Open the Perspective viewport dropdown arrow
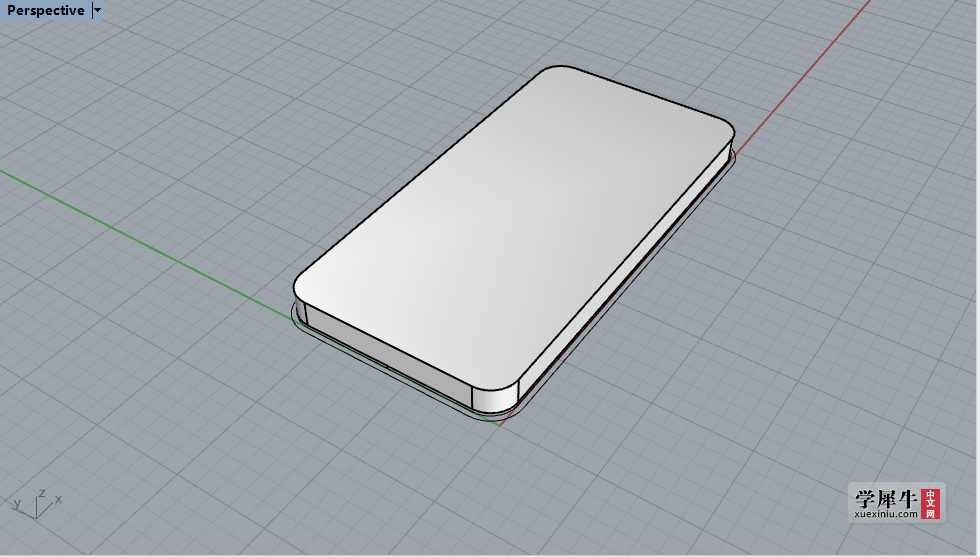This screenshot has height=557, width=980. pyautogui.click(x=97, y=10)
